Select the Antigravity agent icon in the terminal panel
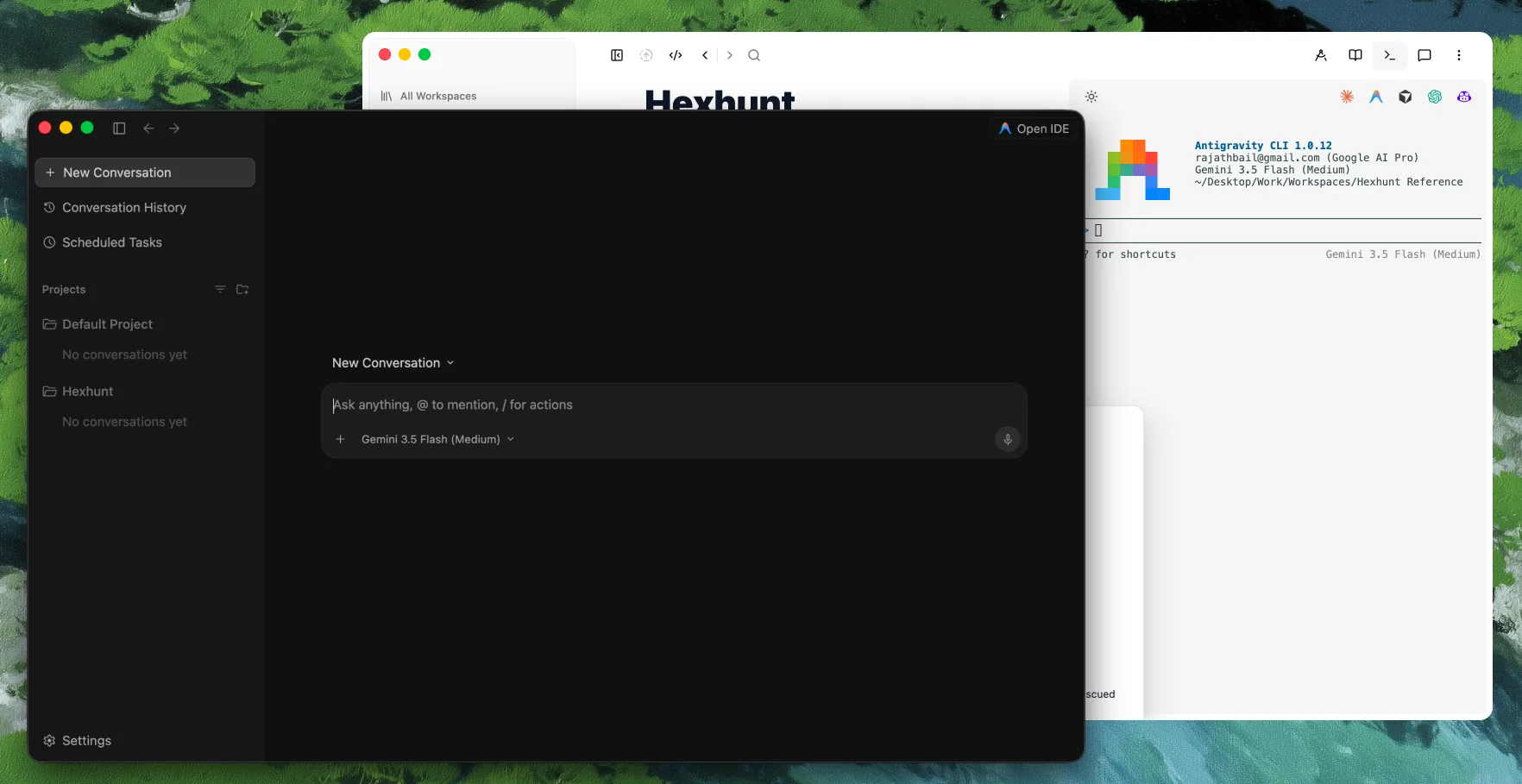This screenshot has height=784, width=1522. 1376,97
